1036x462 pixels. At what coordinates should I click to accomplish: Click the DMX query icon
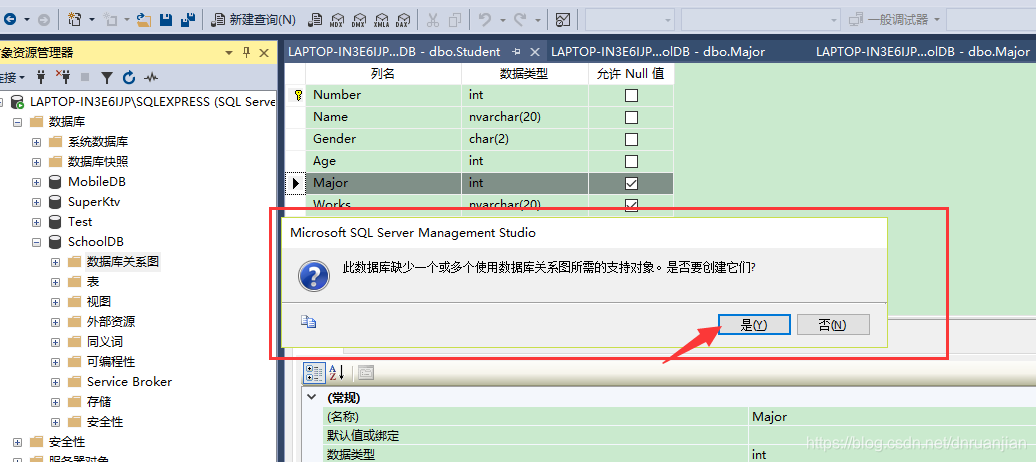coord(359,20)
